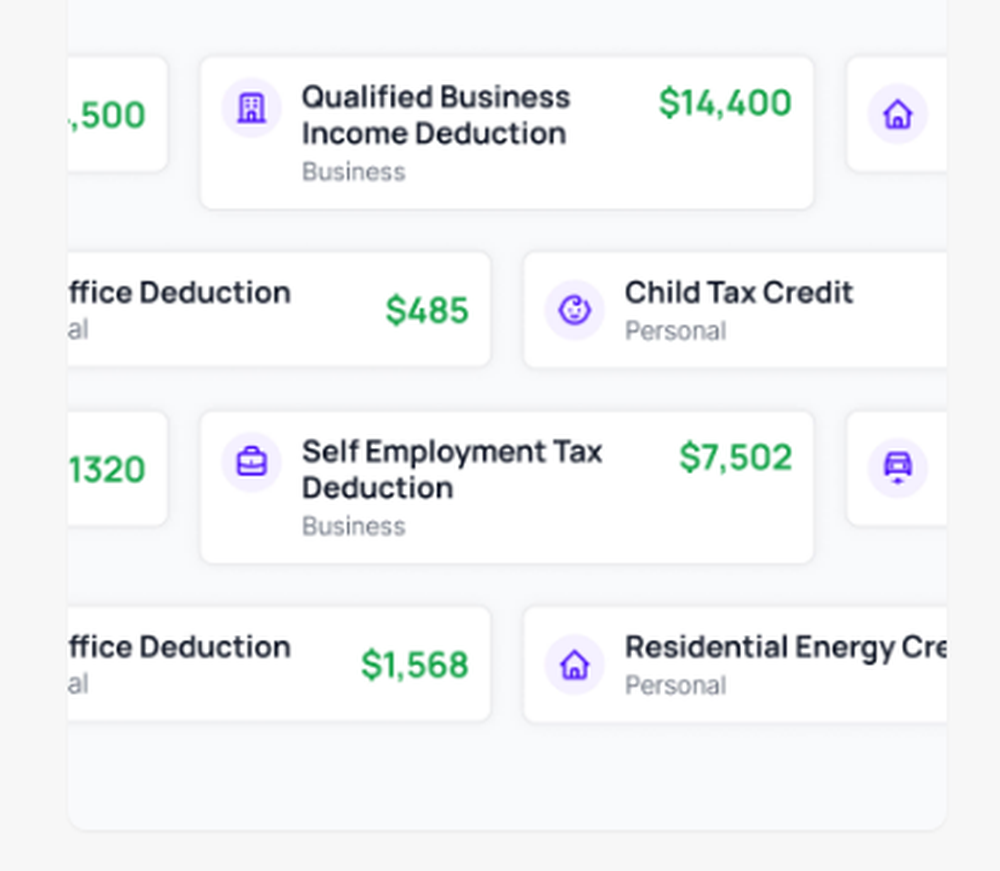Click the briefcase icon for Self Employment Tax
The width and height of the screenshot is (1000, 871).
point(251,462)
